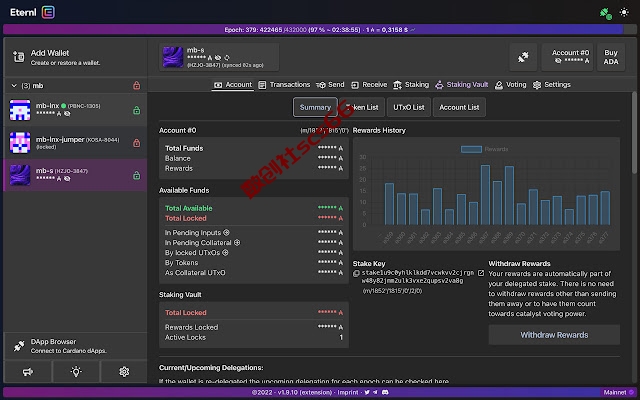The image size is (640, 400).
Task: Select the mb-lnx-jumper wallet row
Action: click(x=76, y=143)
